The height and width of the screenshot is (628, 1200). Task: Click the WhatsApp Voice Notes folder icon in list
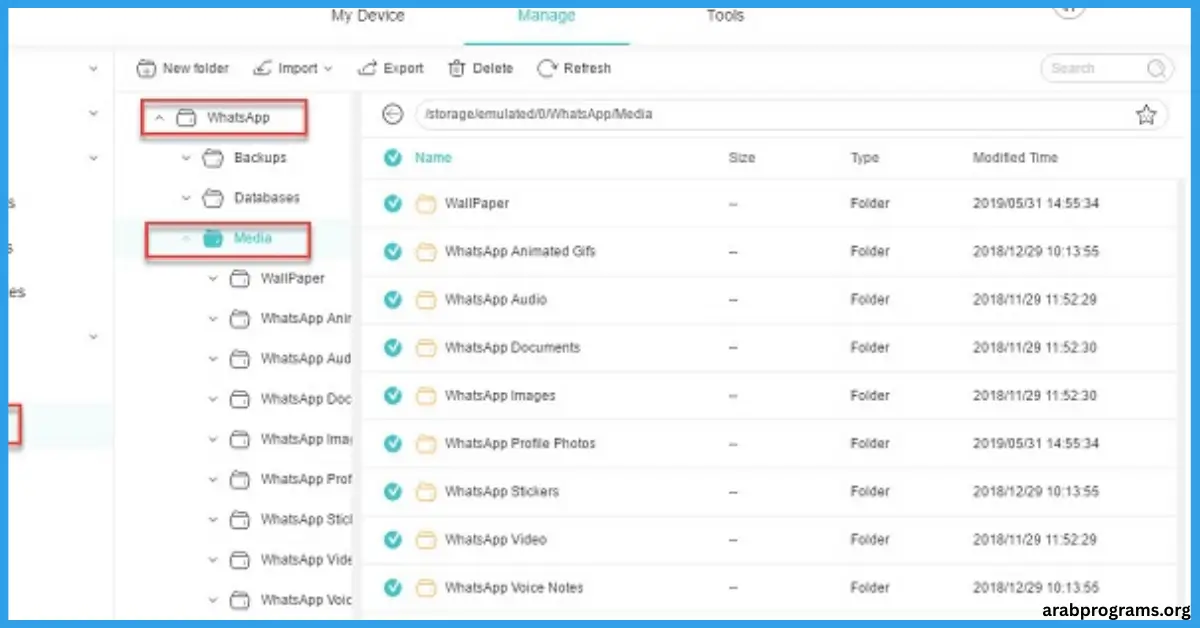426,588
